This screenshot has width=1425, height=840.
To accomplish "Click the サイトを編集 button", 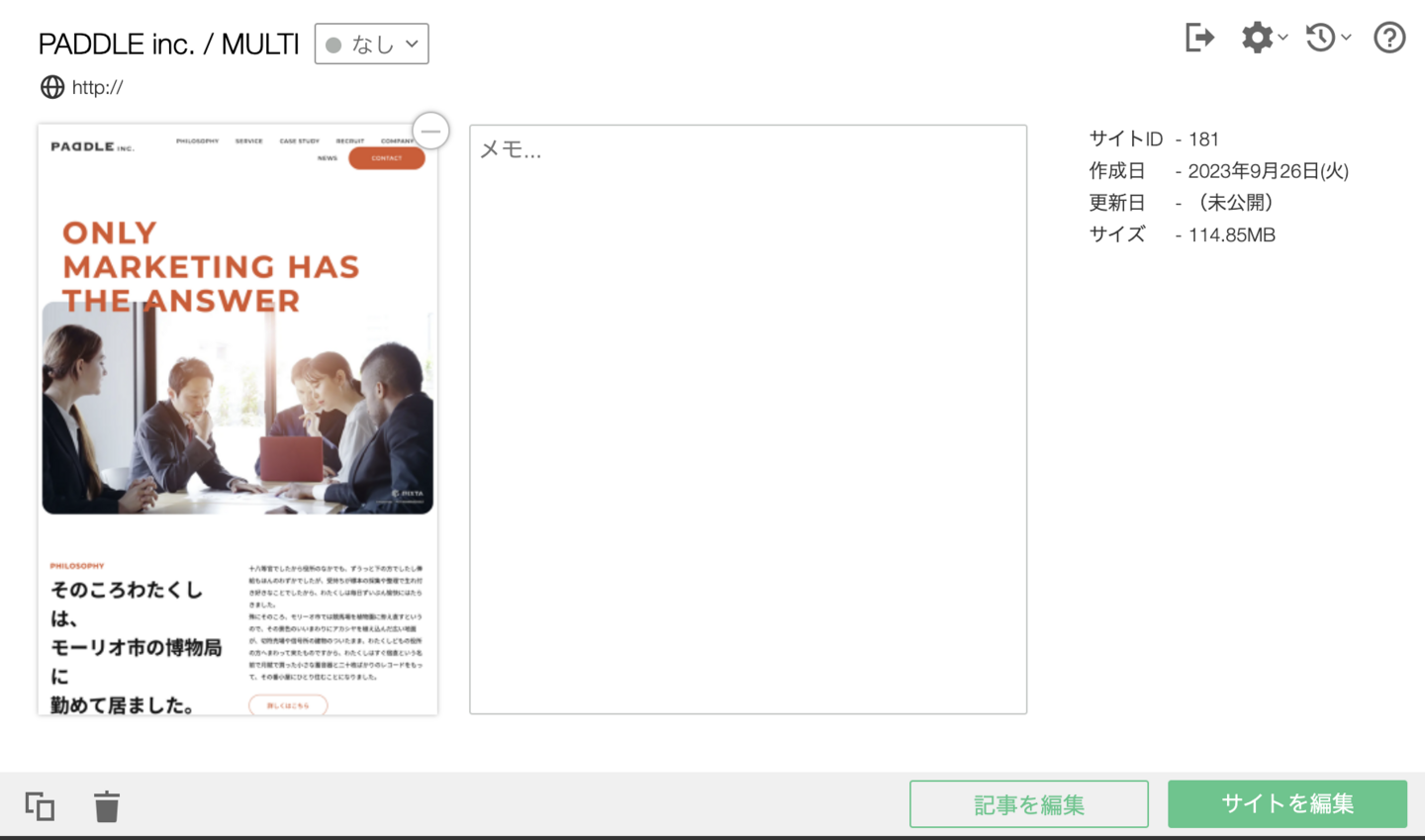I will click(x=1286, y=804).
